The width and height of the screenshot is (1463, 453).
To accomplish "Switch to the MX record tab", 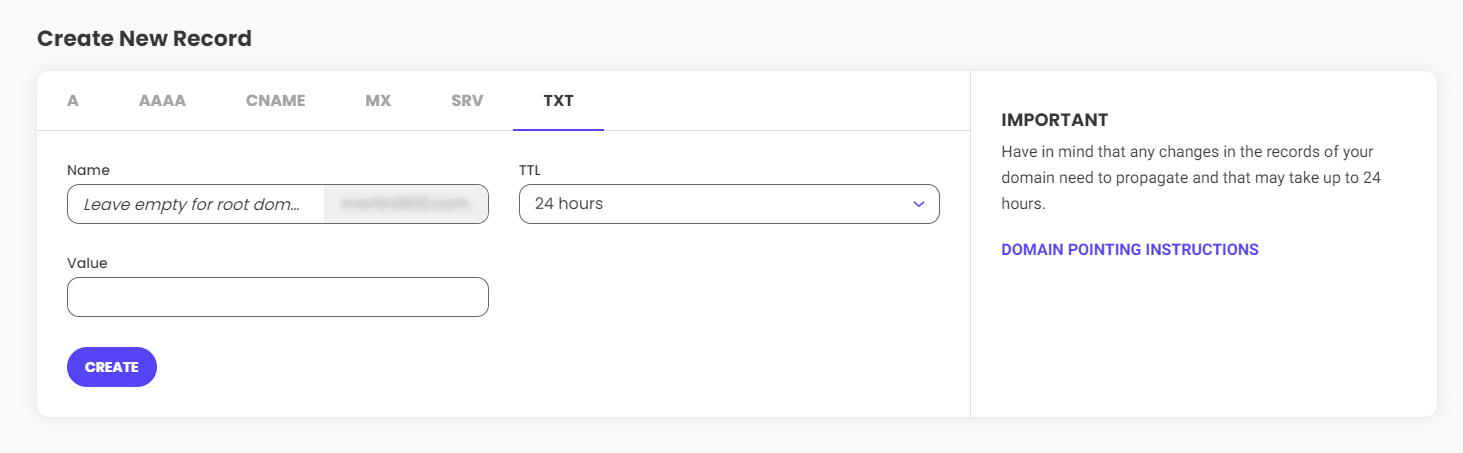I will pos(378,101).
